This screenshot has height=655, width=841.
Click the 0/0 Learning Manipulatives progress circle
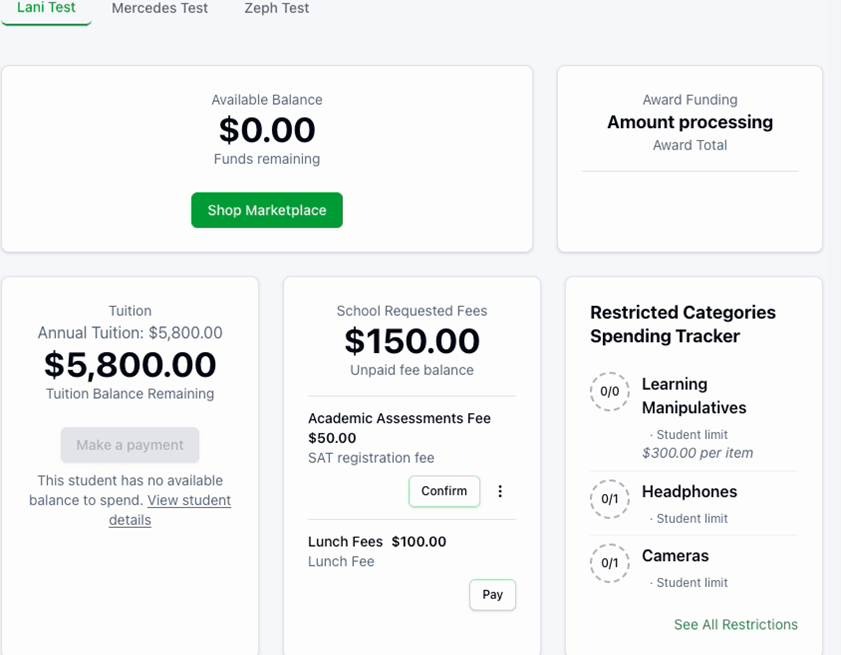(x=609, y=392)
